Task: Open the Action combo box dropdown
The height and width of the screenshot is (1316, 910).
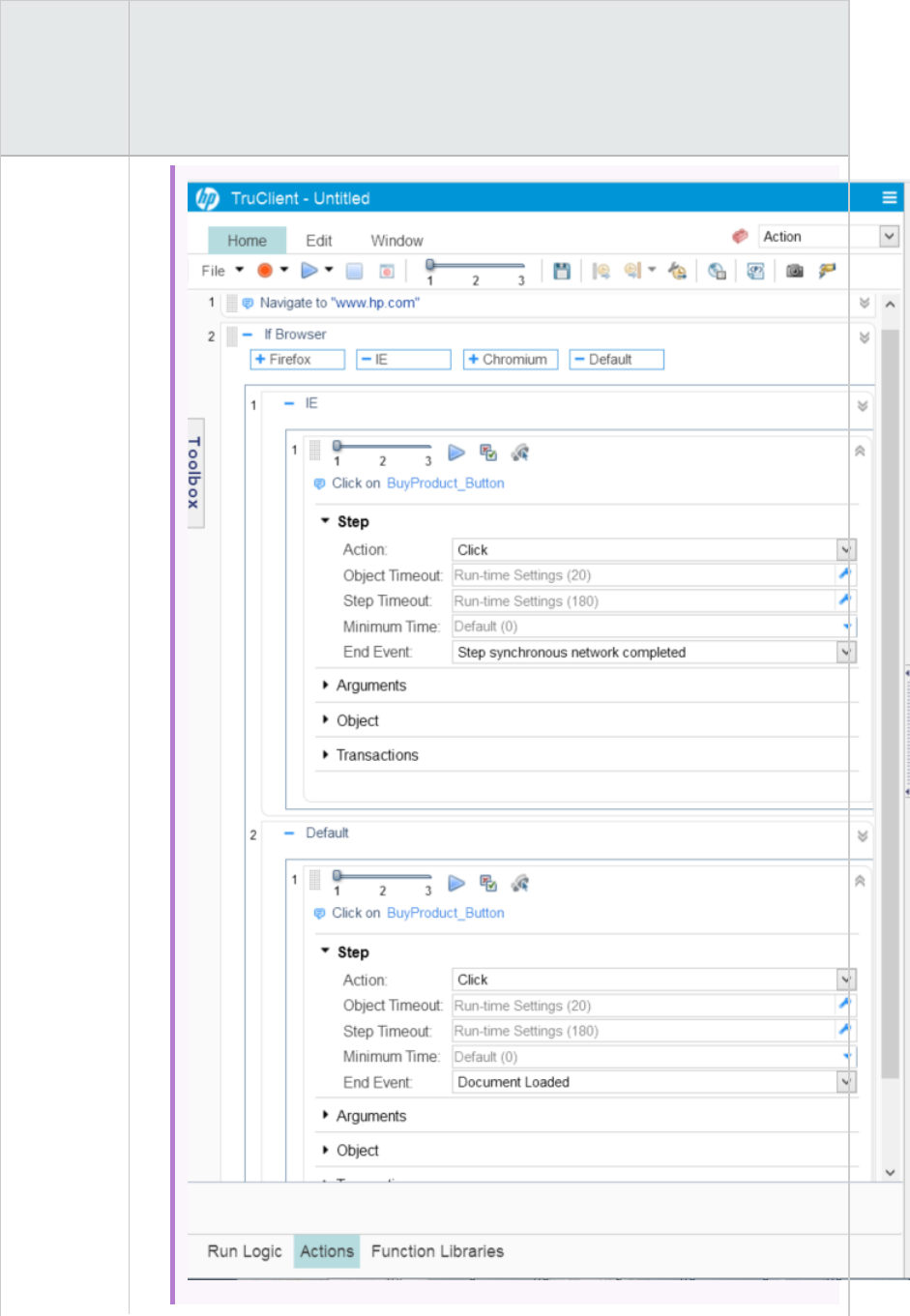Action: [x=889, y=236]
